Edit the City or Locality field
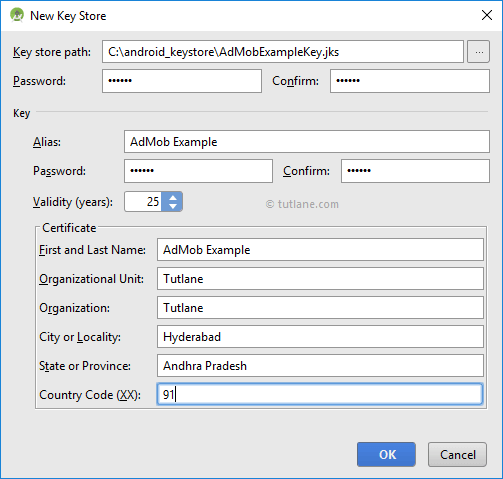The image size is (503, 479). [x=320, y=337]
